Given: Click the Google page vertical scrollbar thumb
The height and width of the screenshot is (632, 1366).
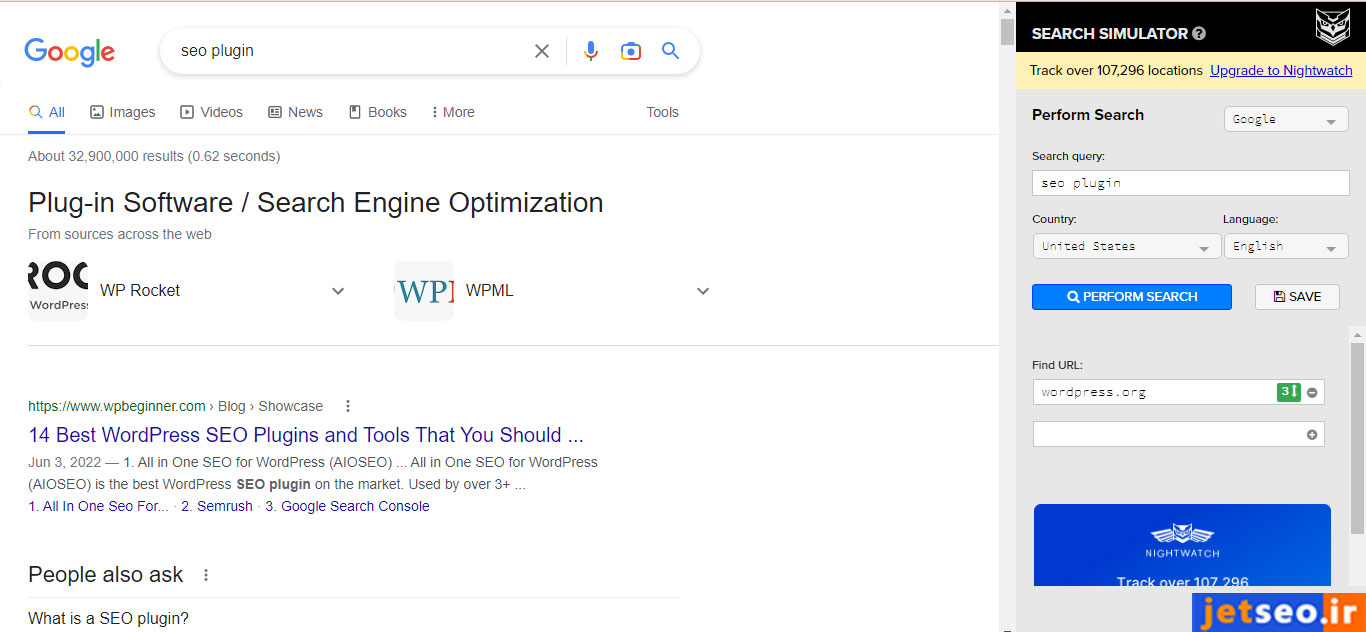Looking at the screenshot, I should coord(1007,31).
